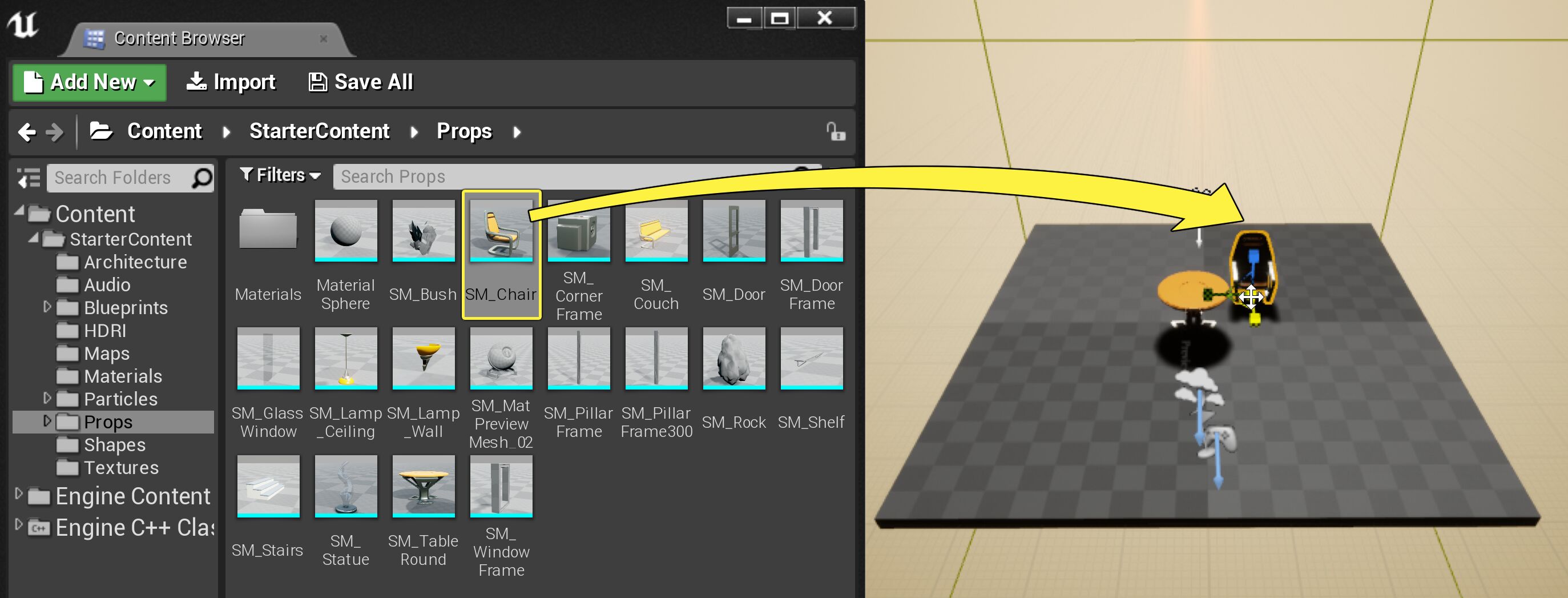The width and height of the screenshot is (1568, 598).
Task: Click the StarterContent breadcrumb path item
Action: point(319,131)
